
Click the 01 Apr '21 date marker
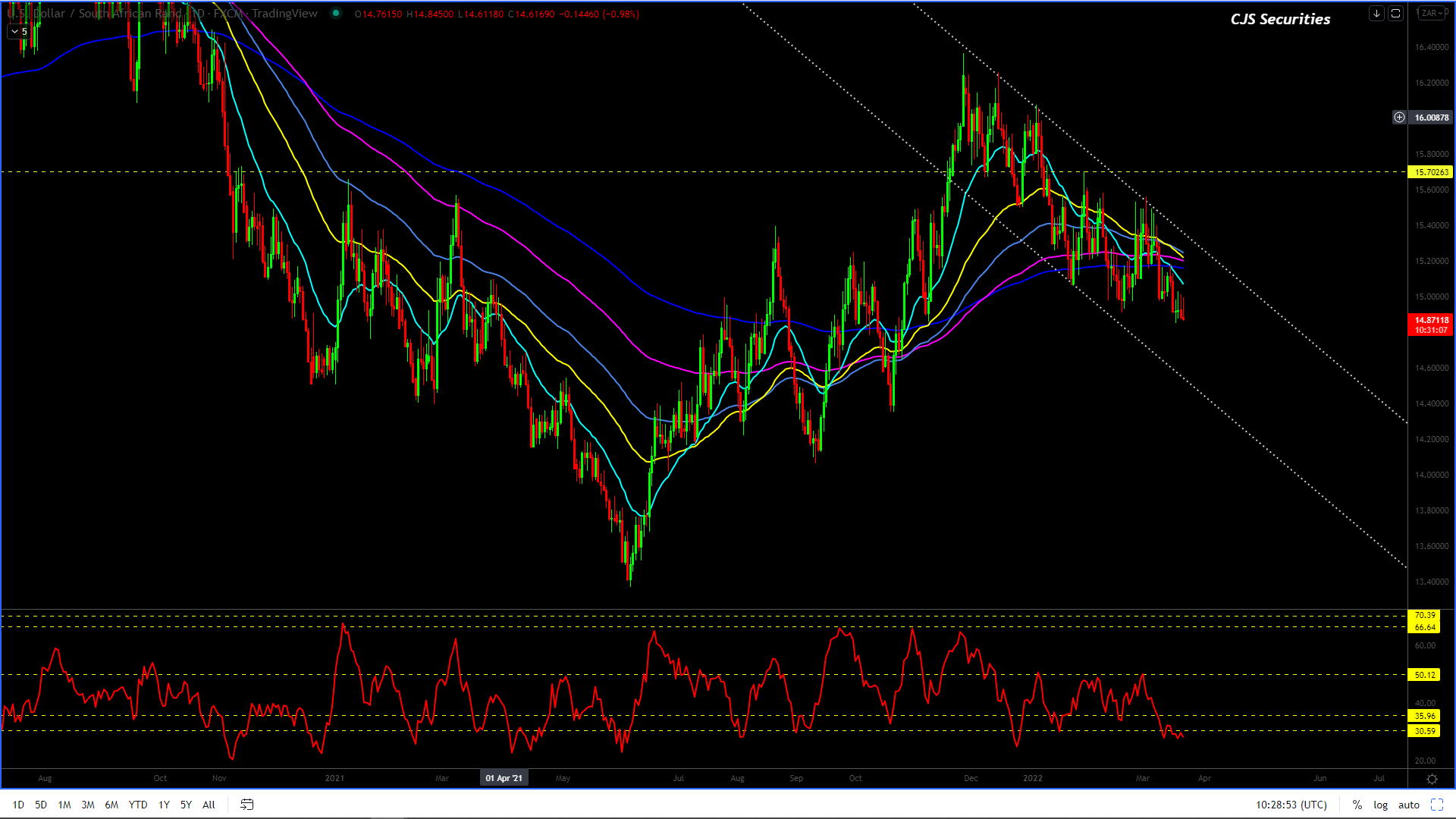tap(504, 778)
